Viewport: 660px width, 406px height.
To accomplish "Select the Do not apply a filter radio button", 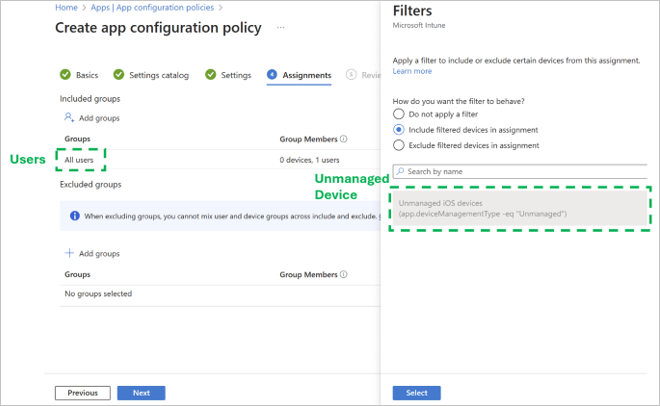I will coord(399,115).
